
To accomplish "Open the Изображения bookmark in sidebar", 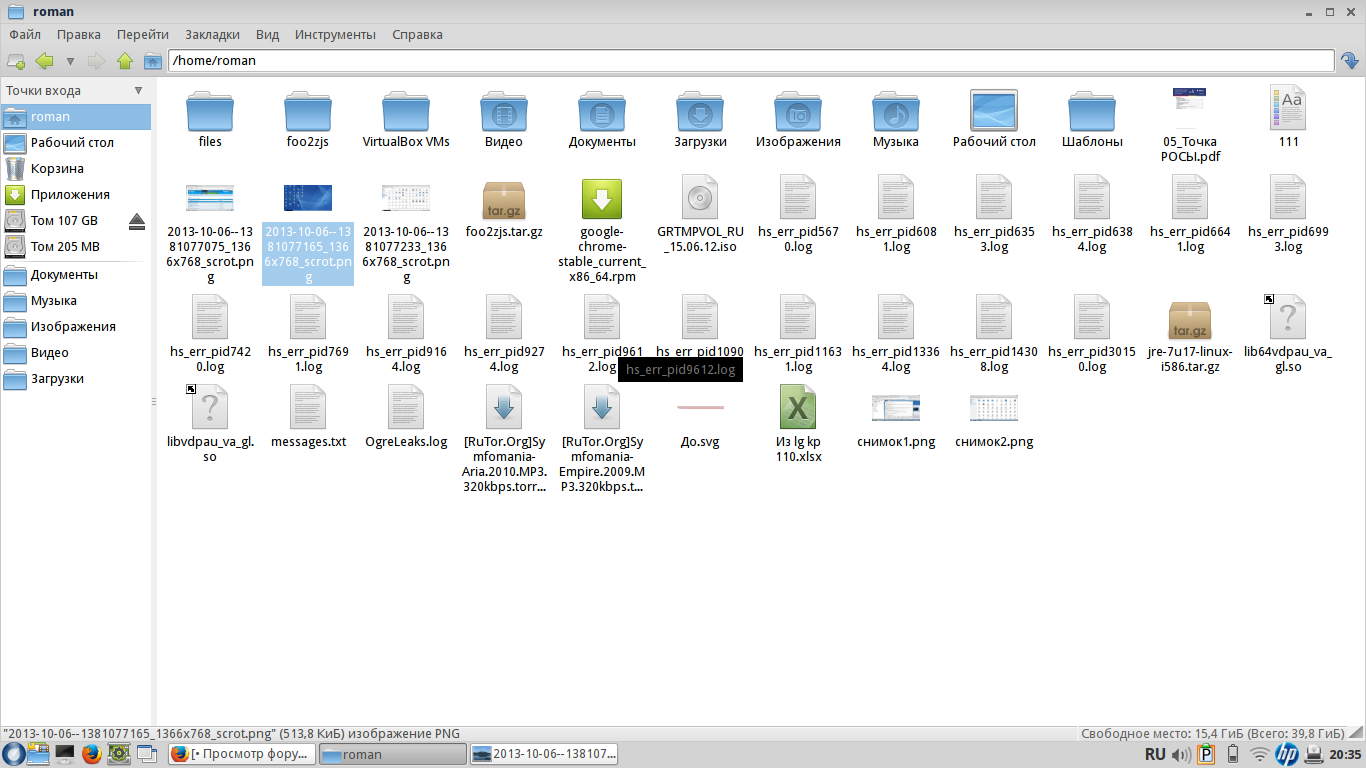I will (76, 326).
